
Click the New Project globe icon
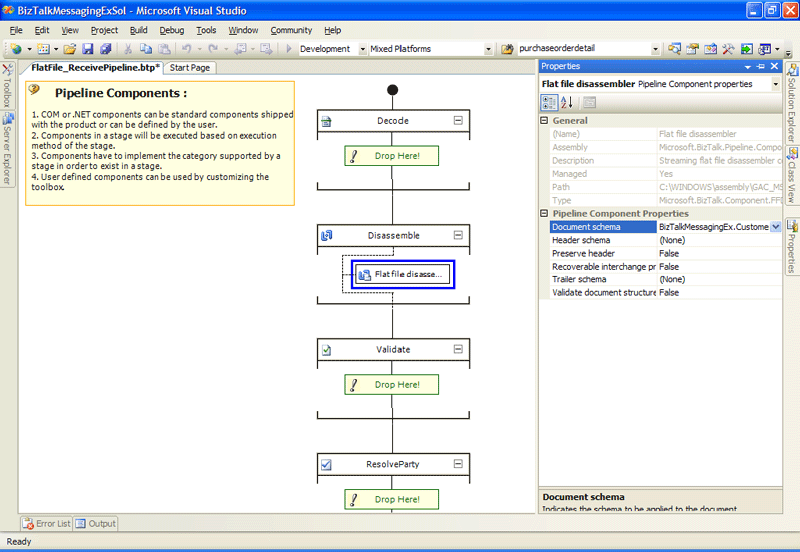pos(16,49)
